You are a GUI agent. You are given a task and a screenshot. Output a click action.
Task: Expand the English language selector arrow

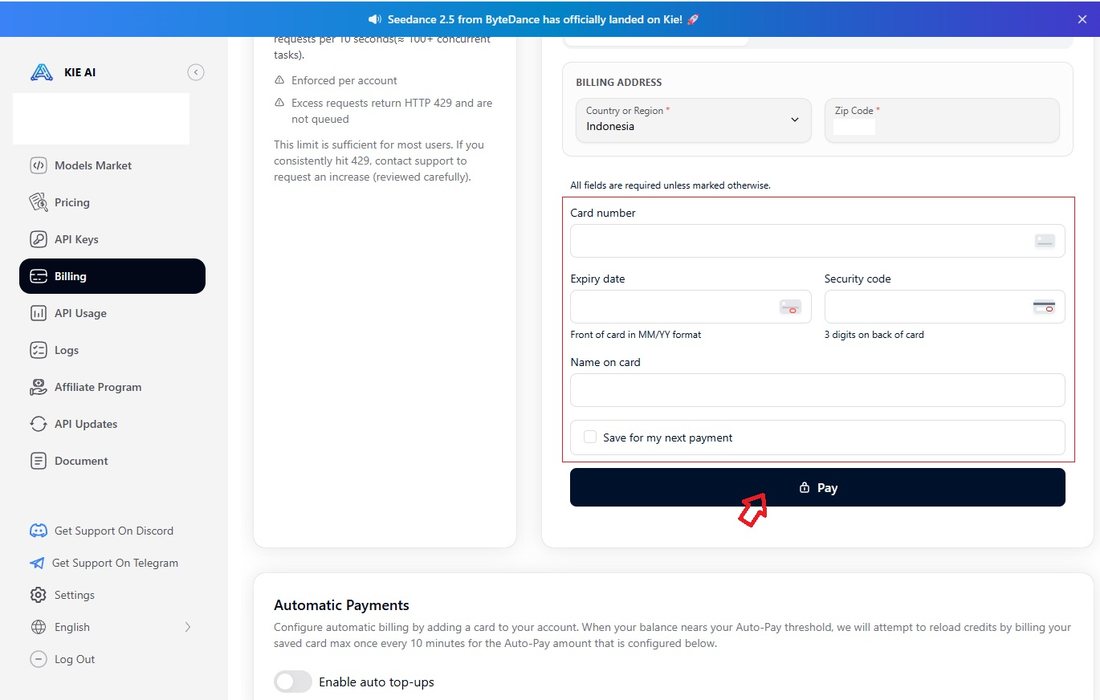(x=187, y=627)
